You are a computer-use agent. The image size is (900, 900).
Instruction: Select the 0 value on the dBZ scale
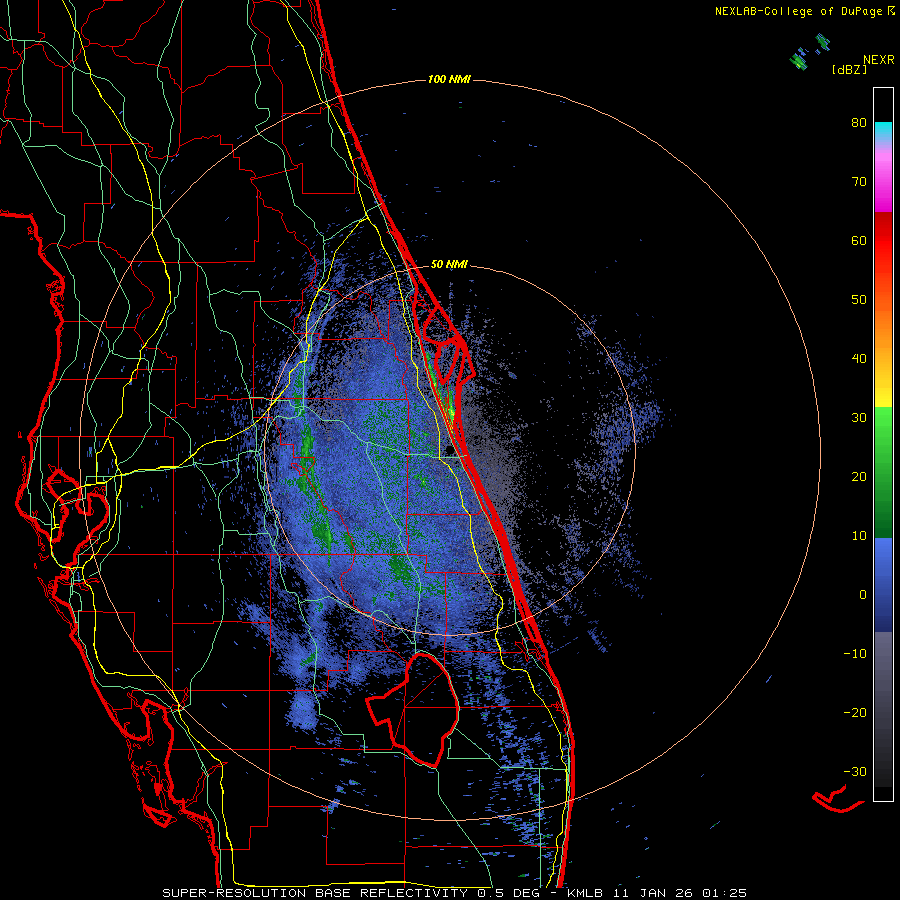(863, 595)
